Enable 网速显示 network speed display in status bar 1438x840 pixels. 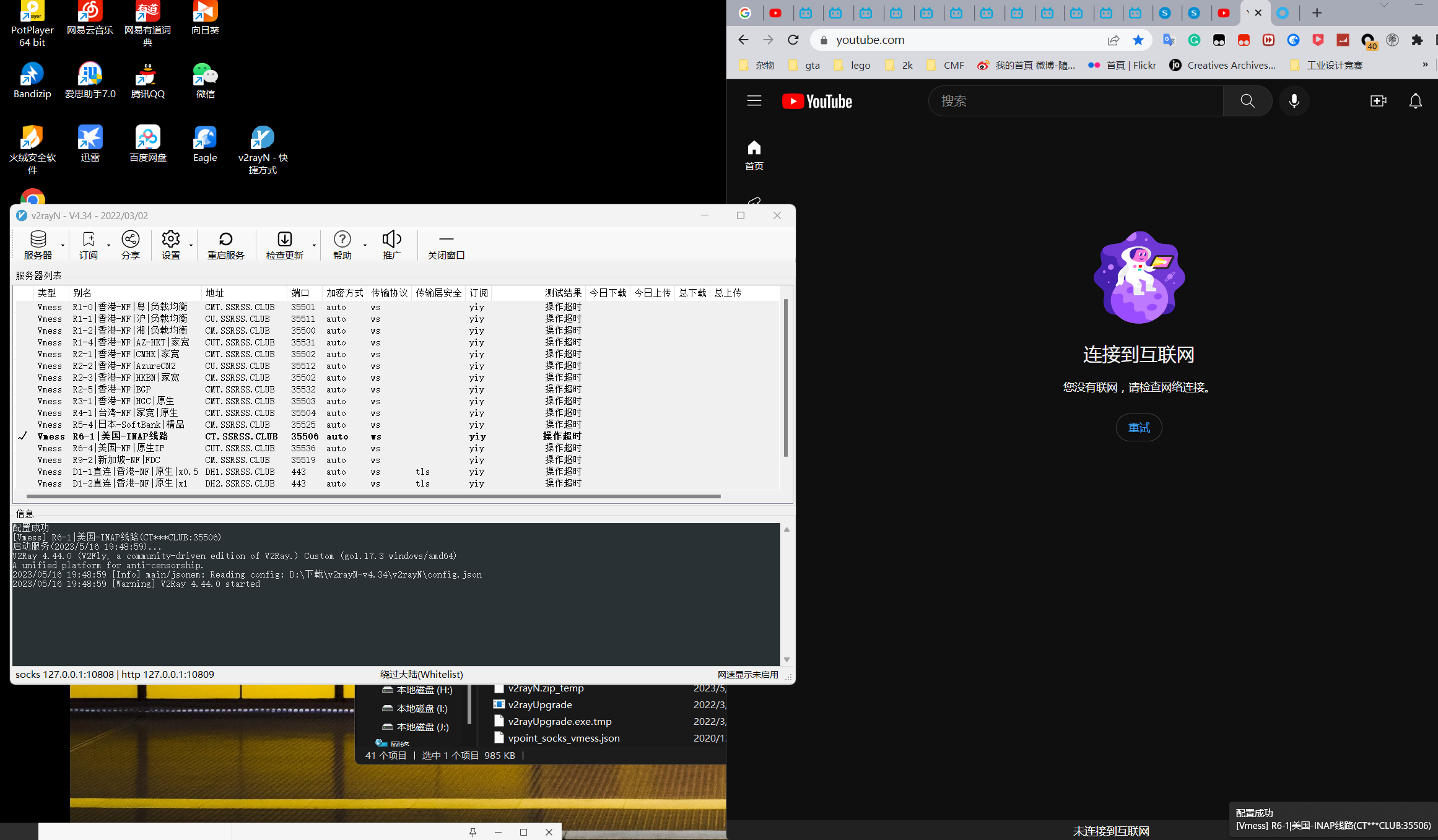click(747, 674)
